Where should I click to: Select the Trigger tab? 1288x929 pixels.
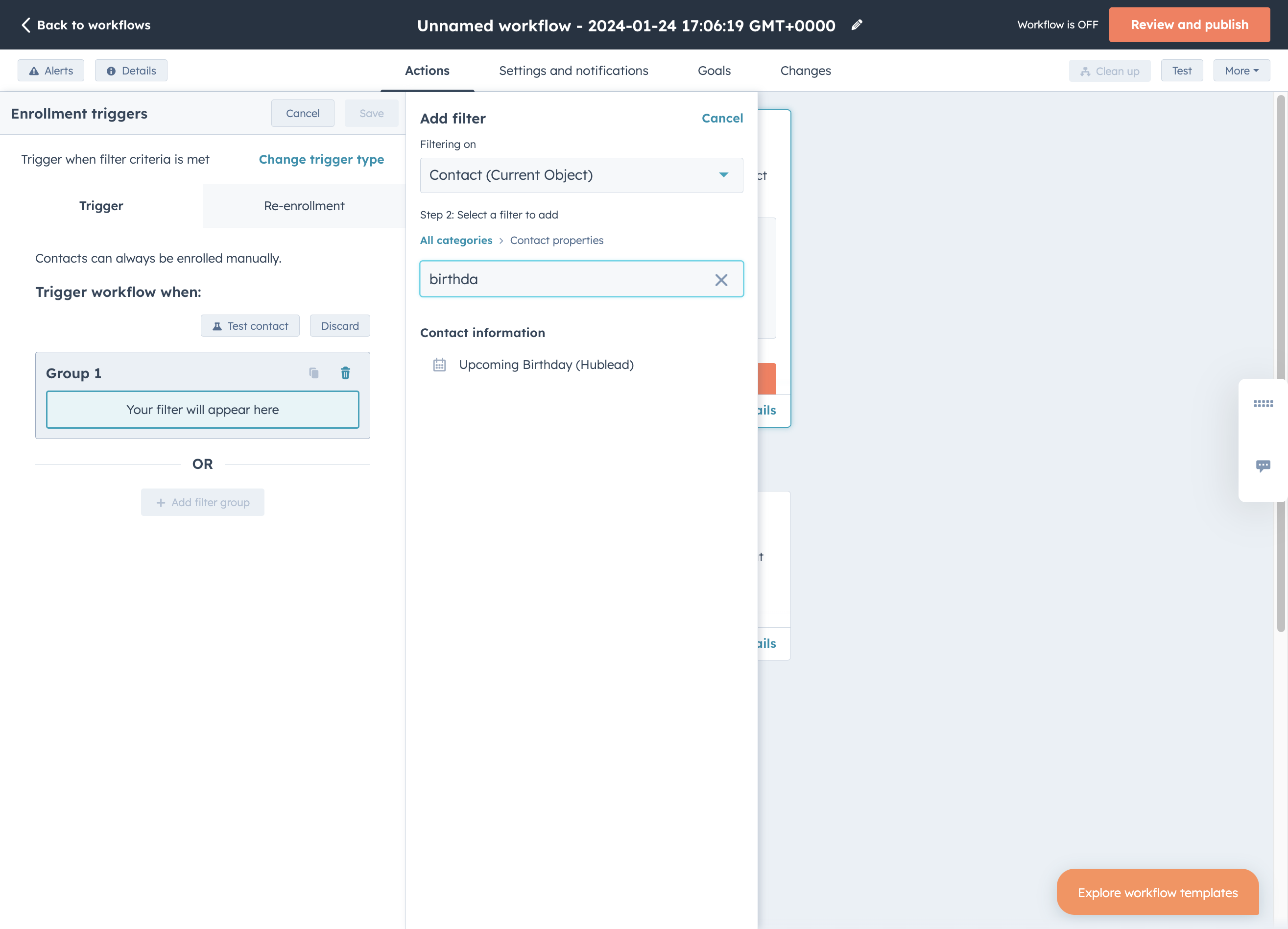coord(101,206)
